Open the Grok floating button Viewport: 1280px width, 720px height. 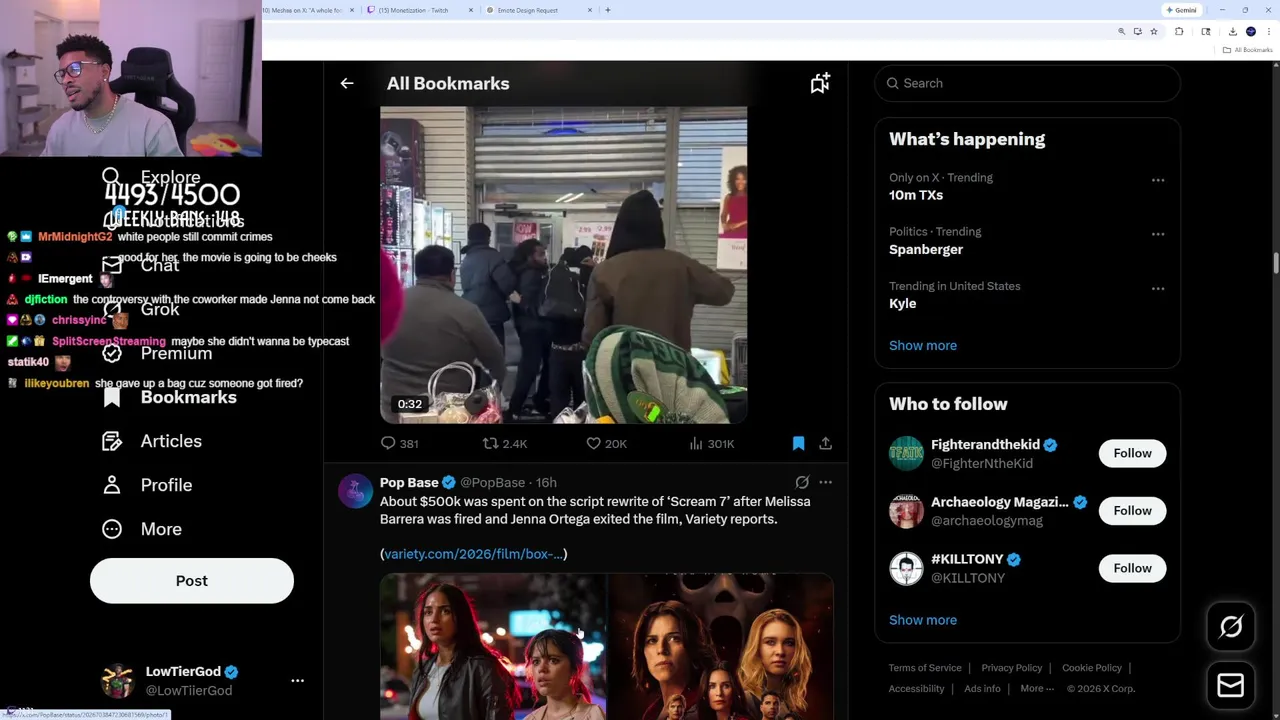1231,627
